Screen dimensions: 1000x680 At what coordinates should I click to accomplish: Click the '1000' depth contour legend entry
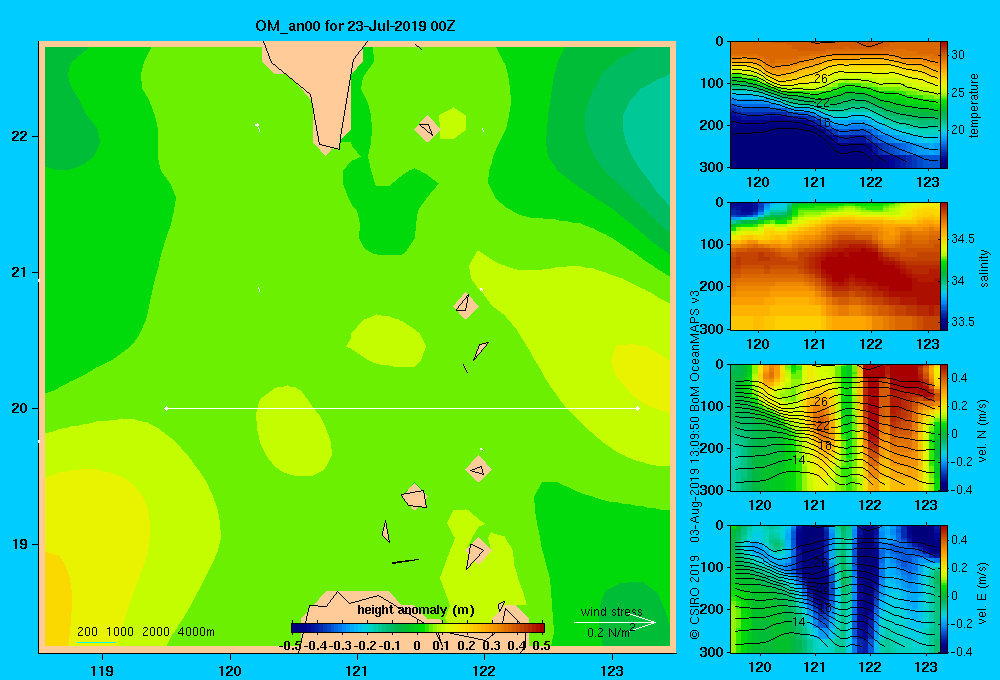point(120,632)
